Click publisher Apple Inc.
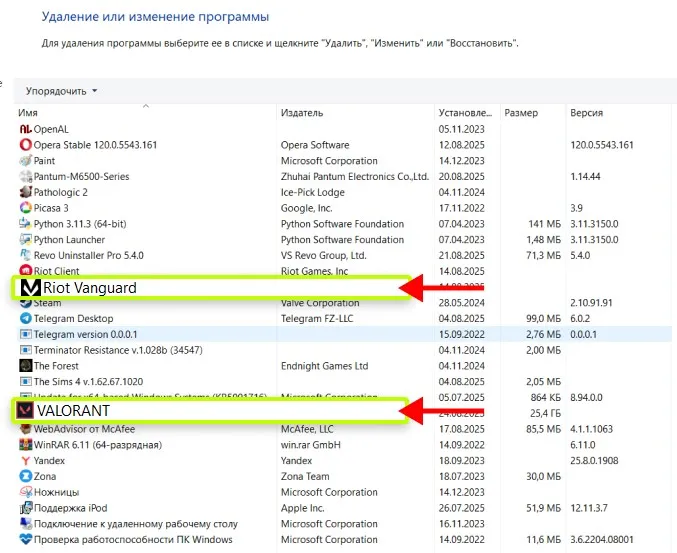This screenshot has height=553, width=677. [x=302, y=508]
